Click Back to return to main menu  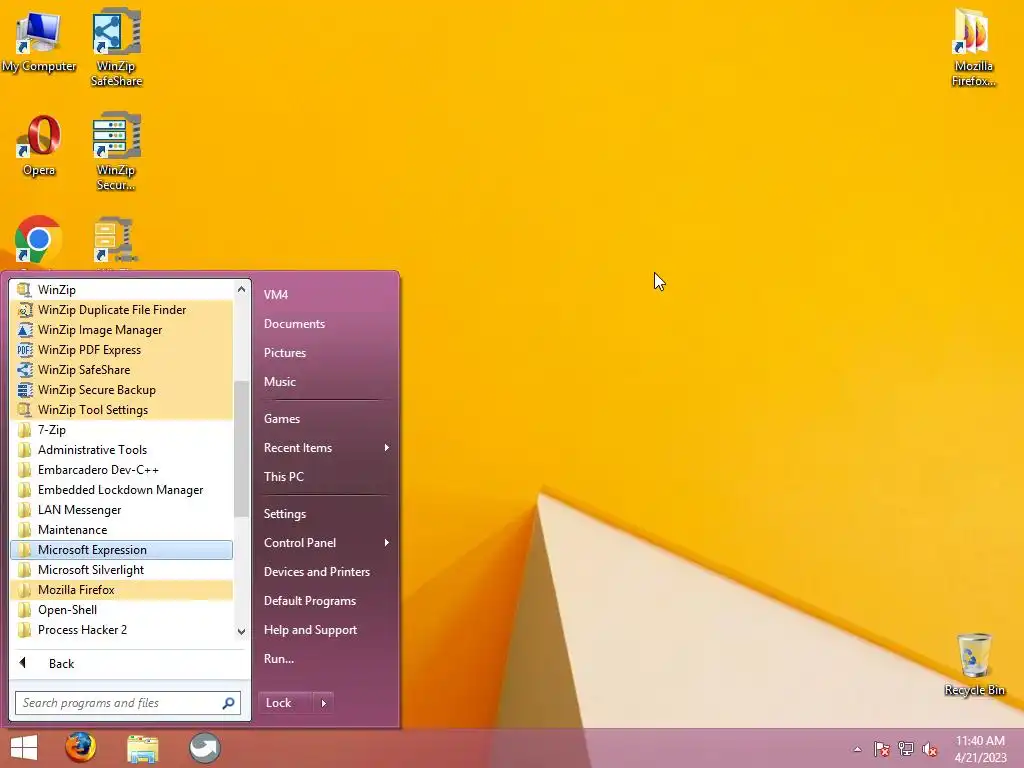tap(129, 664)
